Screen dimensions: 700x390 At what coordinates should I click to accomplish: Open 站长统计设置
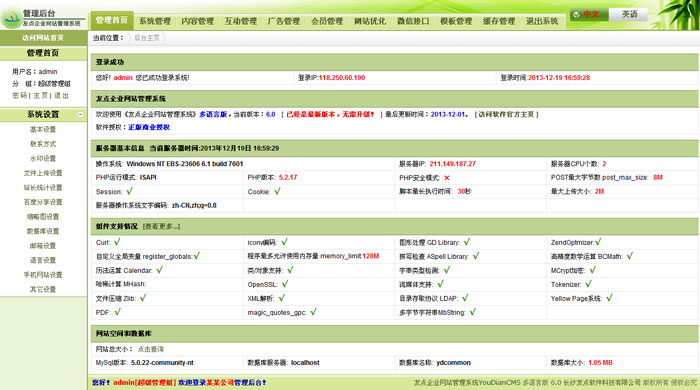point(43,187)
